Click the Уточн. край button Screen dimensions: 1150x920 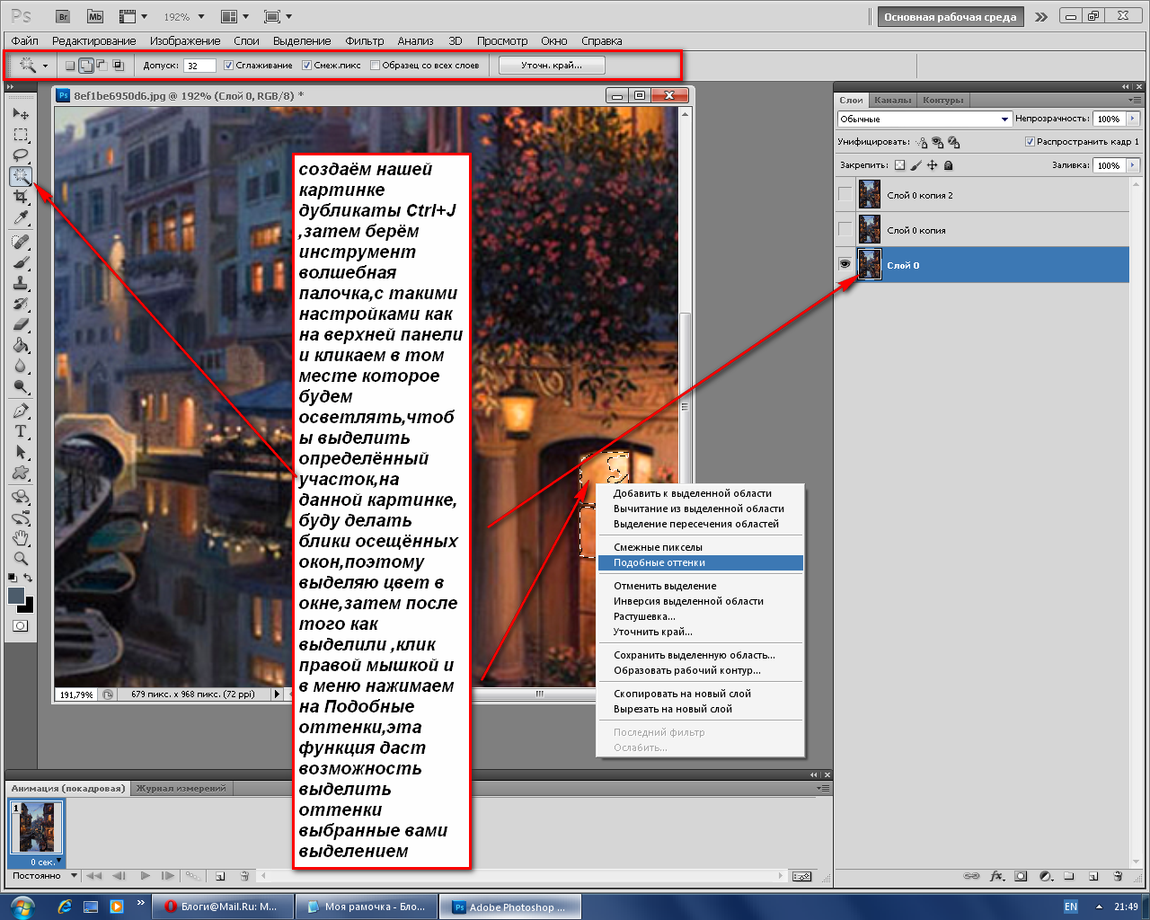point(552,65)
